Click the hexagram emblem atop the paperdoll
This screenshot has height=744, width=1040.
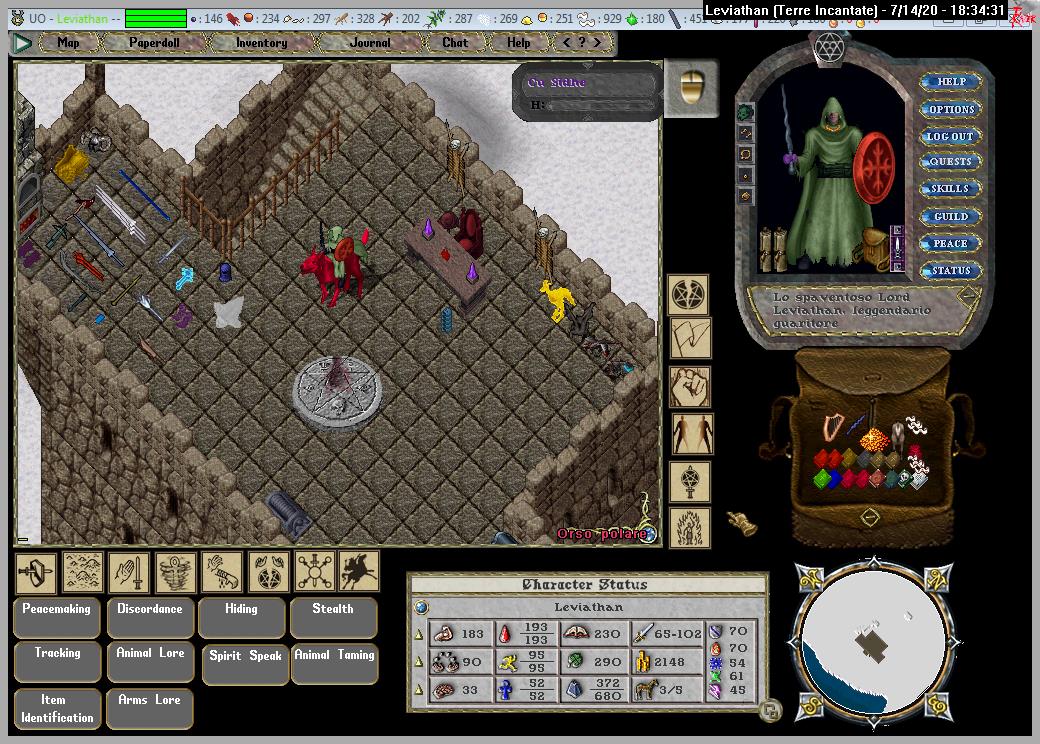[828, 48]
